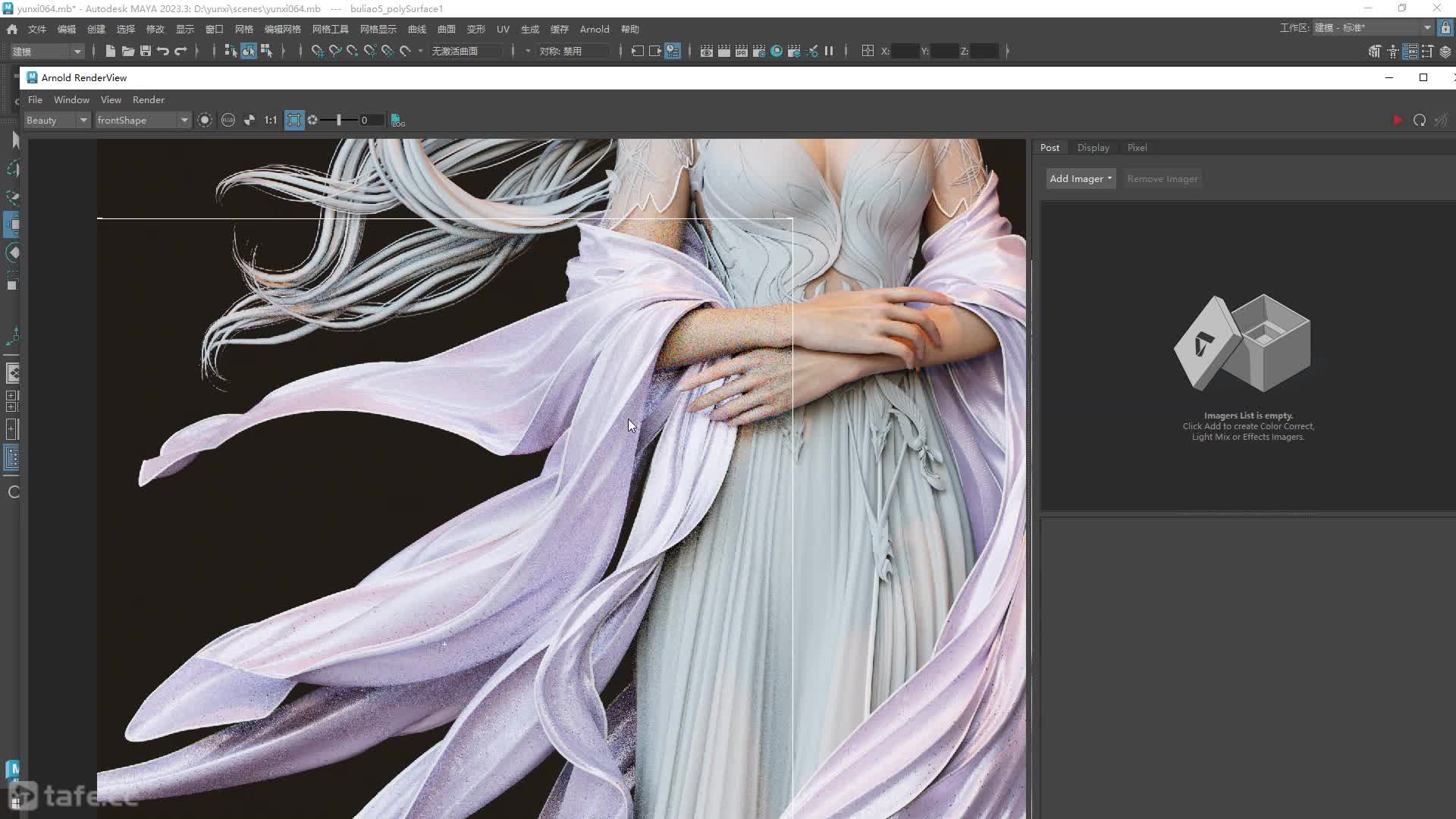Toggle the Tool Settings panel icon
Viewport: 1456px width, 819px height.
click(1427, 51)
